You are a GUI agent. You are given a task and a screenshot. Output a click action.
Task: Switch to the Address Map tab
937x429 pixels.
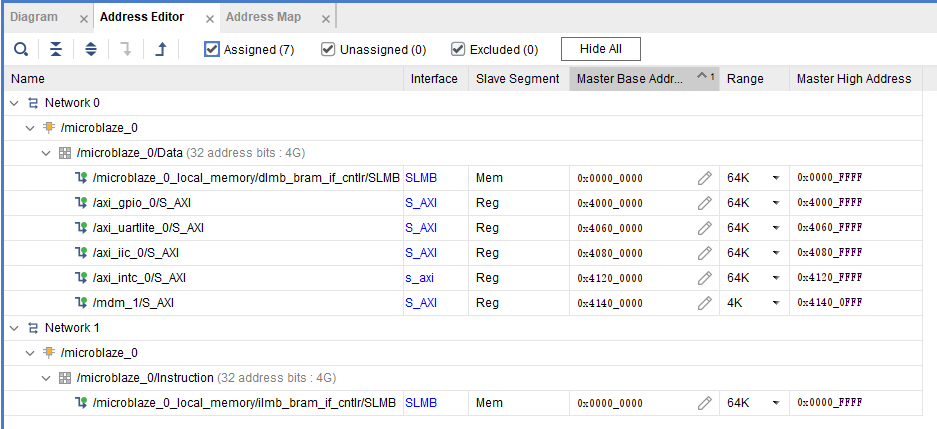[x=264, y=17]
